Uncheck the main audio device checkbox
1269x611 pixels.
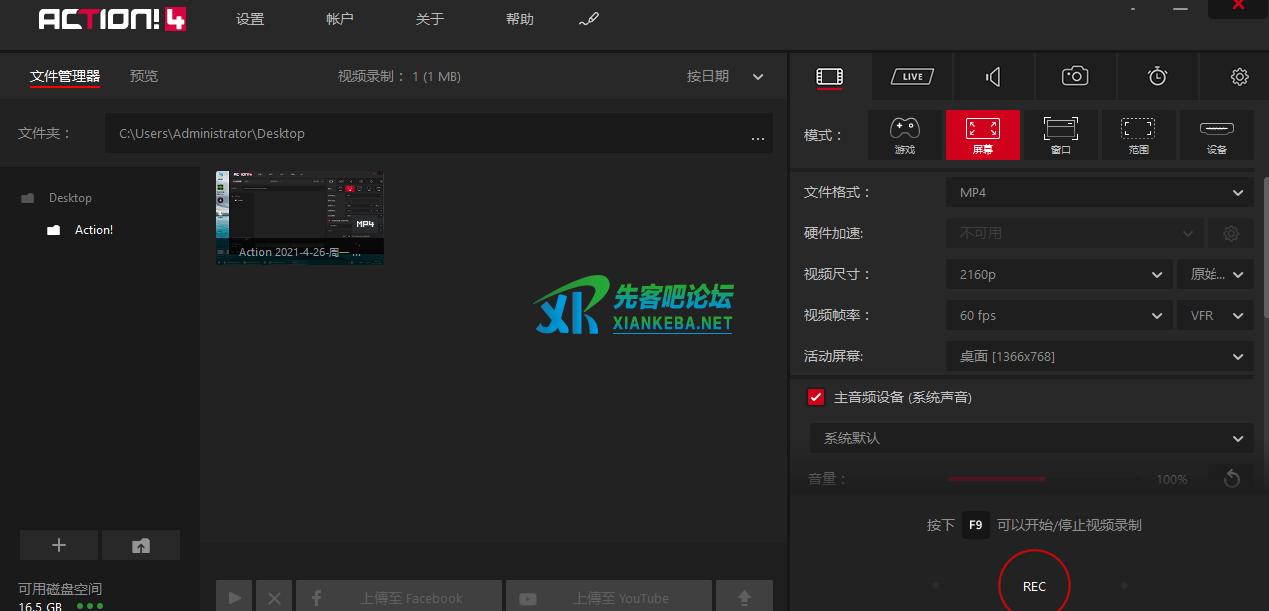815,397
